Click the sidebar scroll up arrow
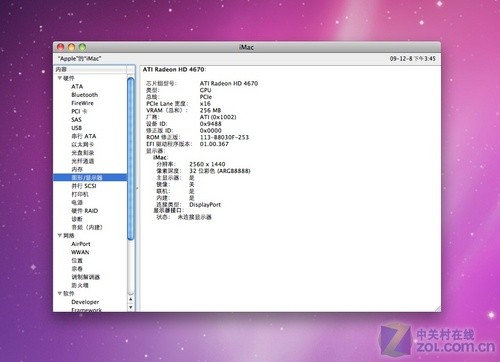500x362 pixels. point(131,299)
